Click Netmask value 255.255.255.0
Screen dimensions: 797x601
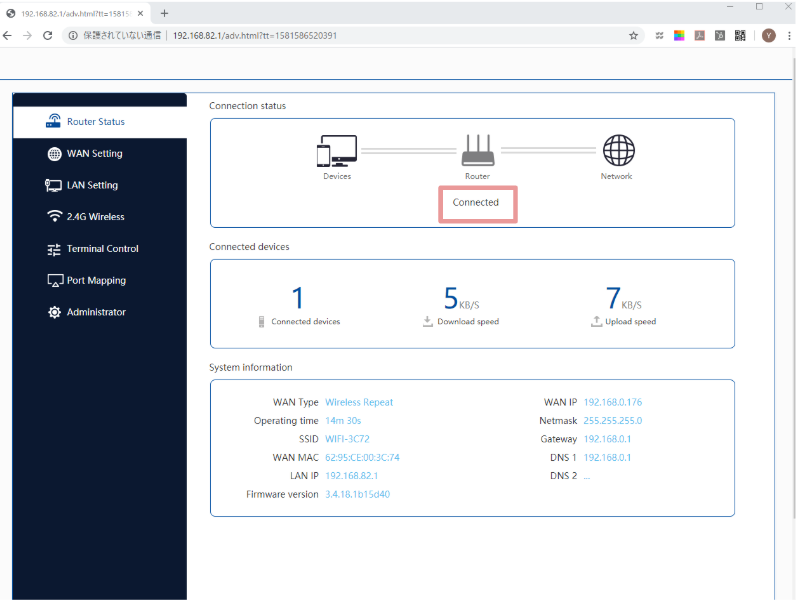pos(612,420)
